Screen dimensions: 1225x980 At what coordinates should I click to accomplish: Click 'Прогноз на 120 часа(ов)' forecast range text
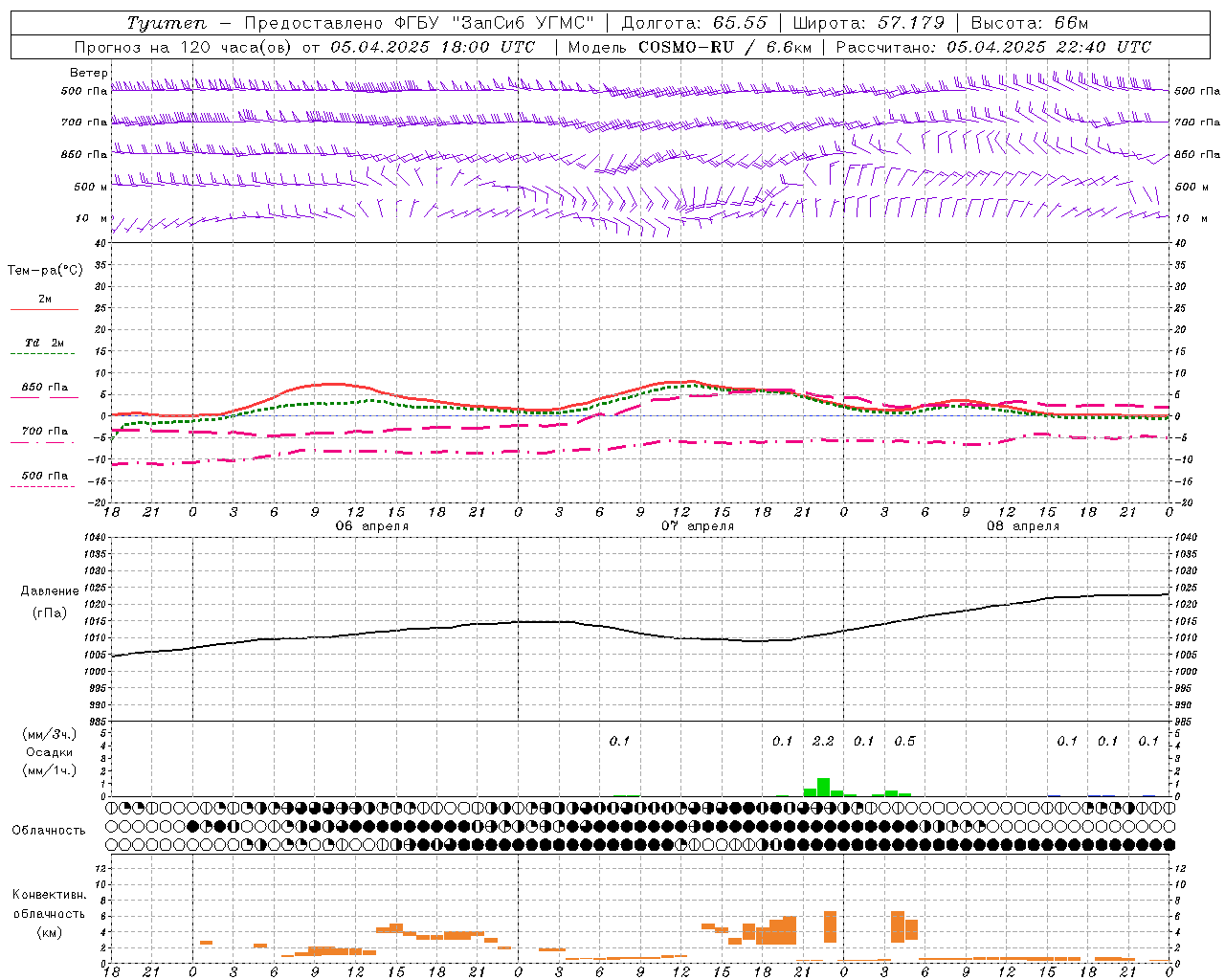point(184,47)
